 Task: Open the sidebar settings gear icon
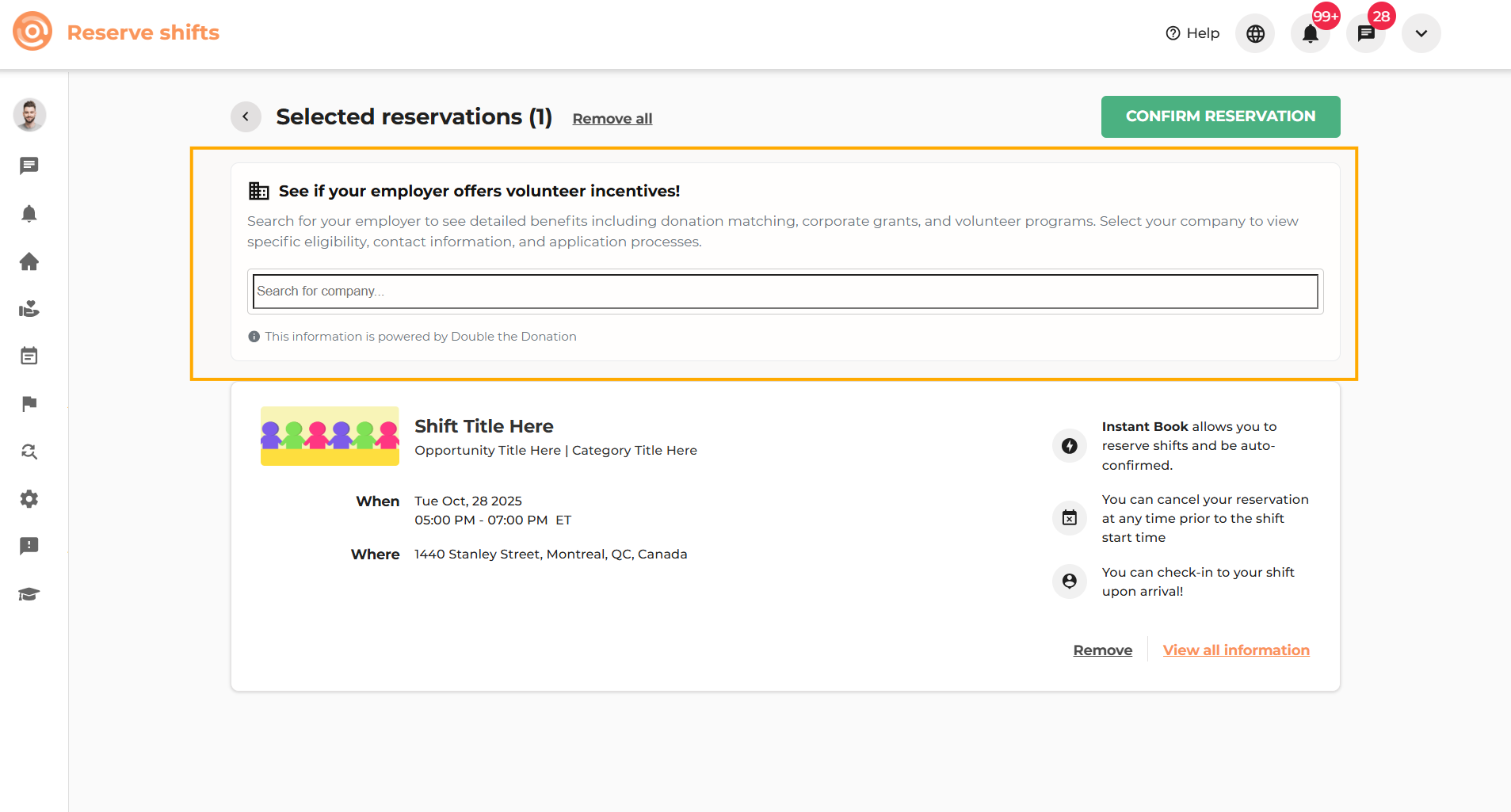pyautogui.click(x=29, y=499)
